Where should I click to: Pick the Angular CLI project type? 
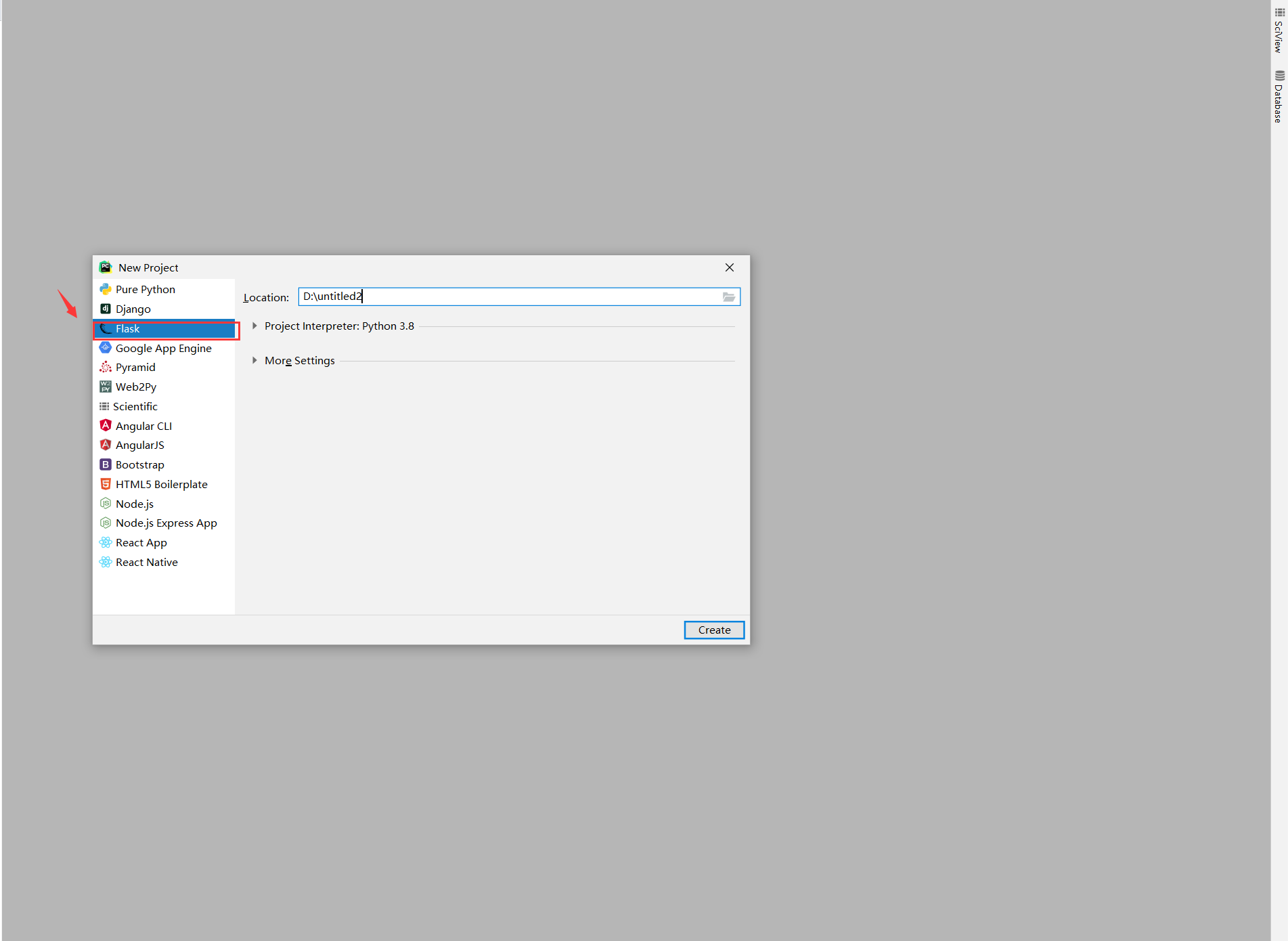coord(164,426)
